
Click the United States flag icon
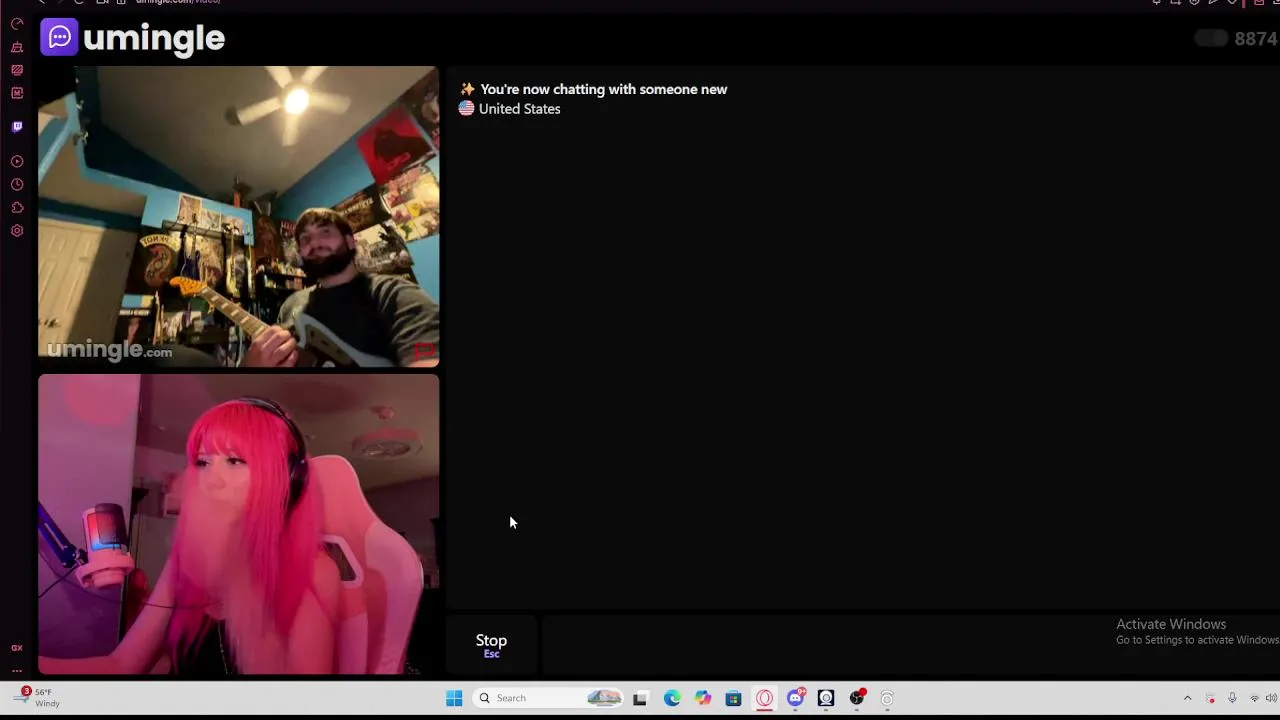(466, 109)
